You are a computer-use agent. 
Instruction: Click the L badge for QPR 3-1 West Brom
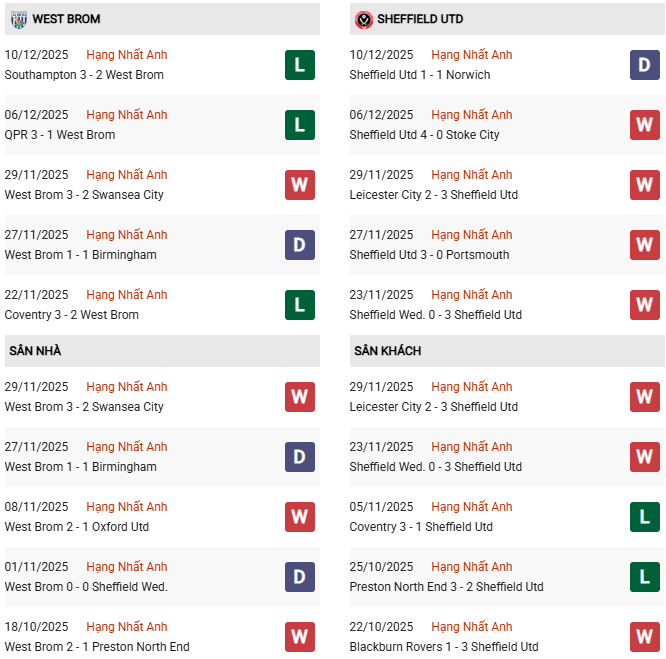pyautogui.click(x=299, y=125)
